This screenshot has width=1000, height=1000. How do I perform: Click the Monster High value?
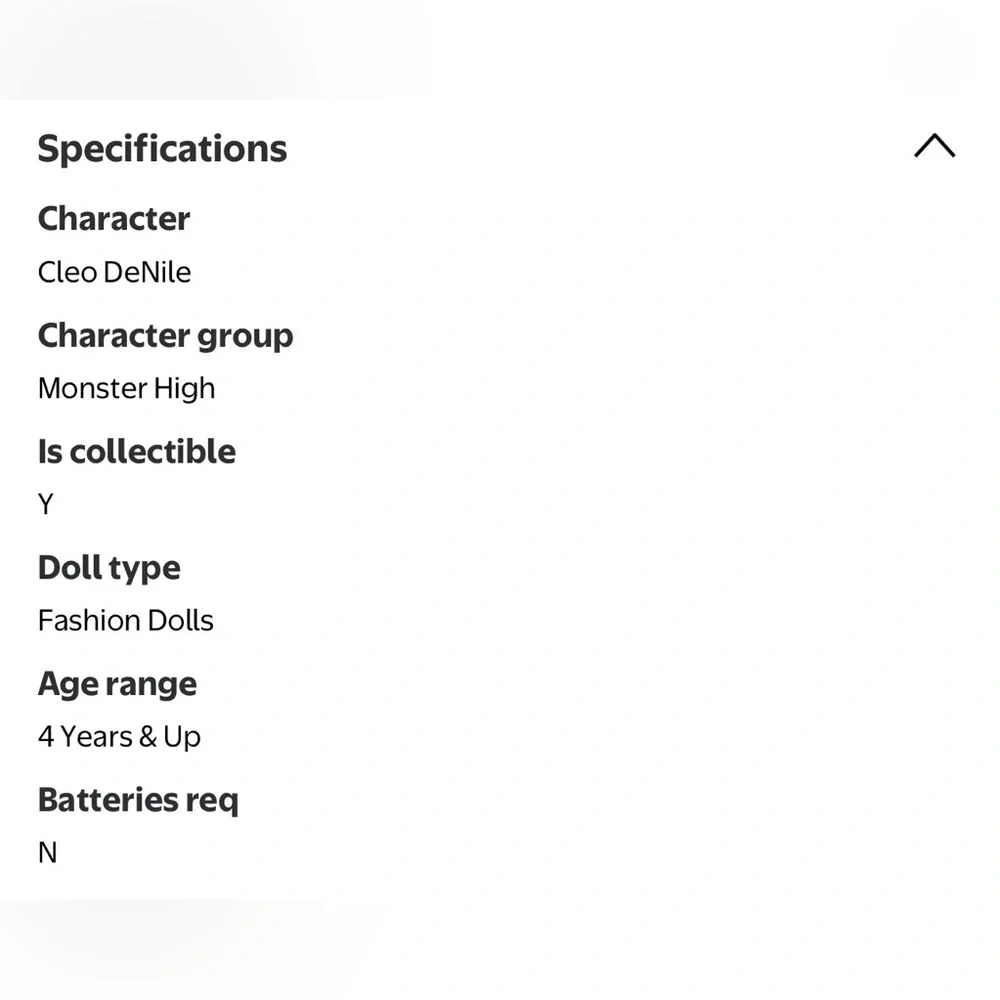pyautogui.click(x=126, y=388)
